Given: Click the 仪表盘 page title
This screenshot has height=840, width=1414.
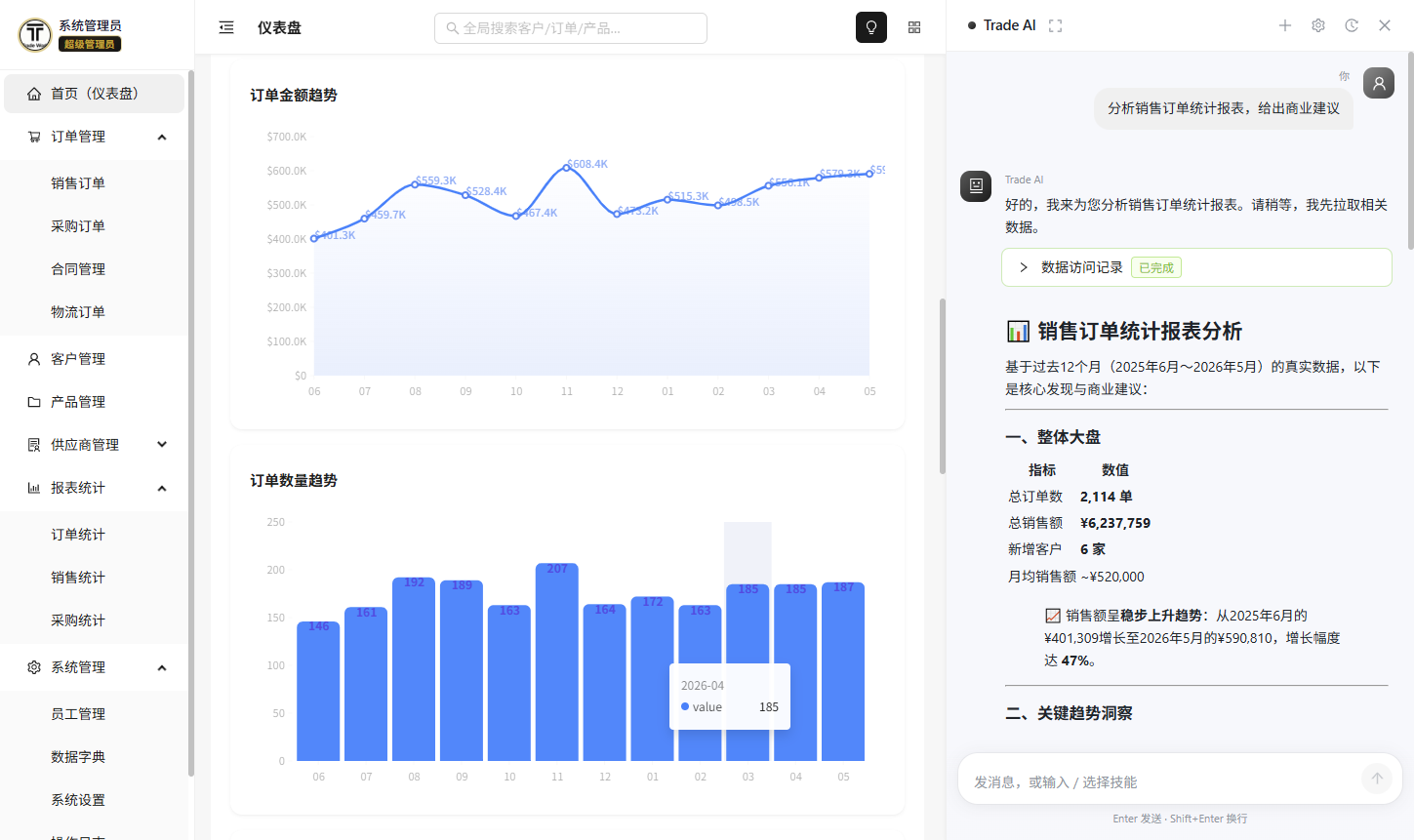Looking at the screenshot, I should (279, 27).
